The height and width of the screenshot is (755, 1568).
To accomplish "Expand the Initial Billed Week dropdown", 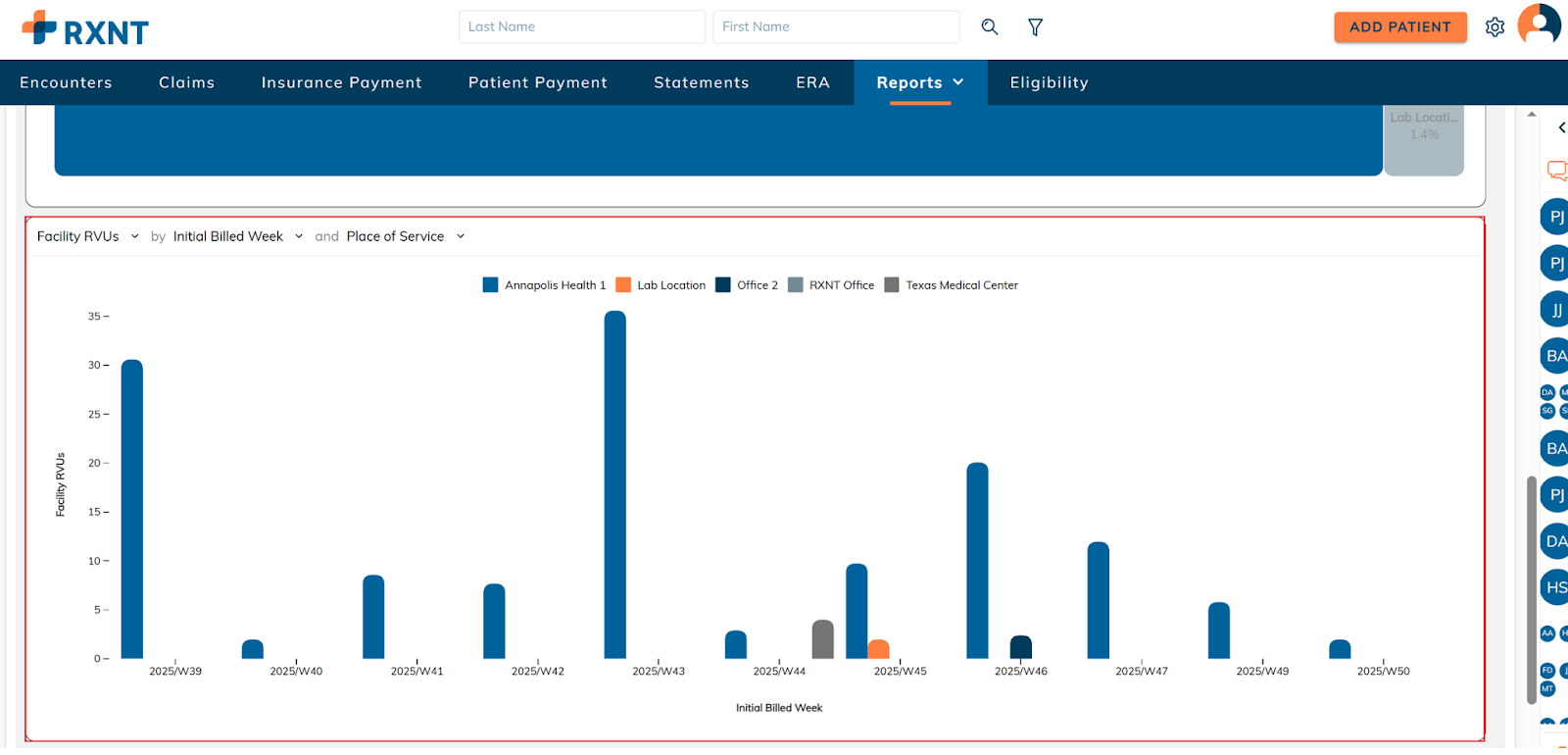I will pyautogui.click(x=237, y=236).
